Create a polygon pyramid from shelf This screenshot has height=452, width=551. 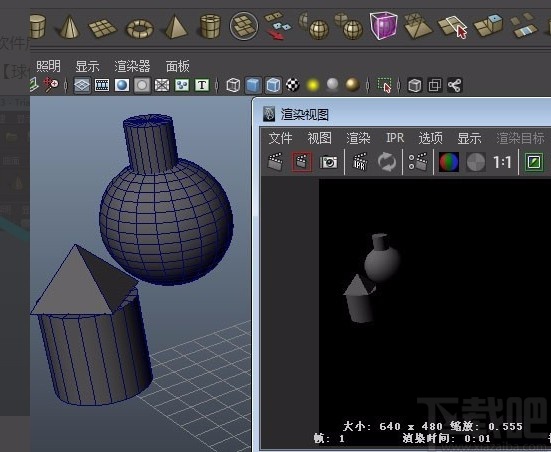pos(175,27)
